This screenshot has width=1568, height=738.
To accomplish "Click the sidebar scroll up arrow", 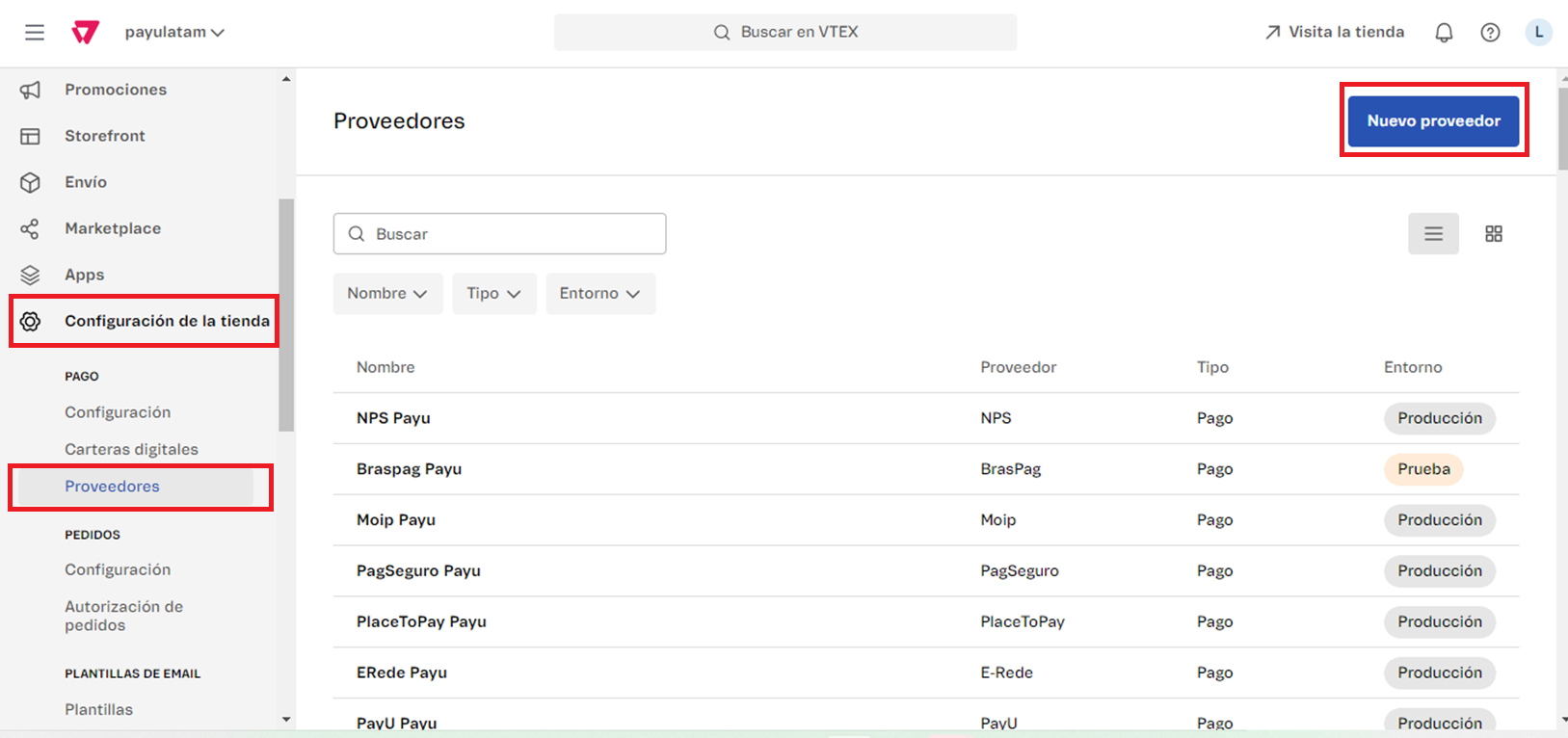I will coord(286,79).
